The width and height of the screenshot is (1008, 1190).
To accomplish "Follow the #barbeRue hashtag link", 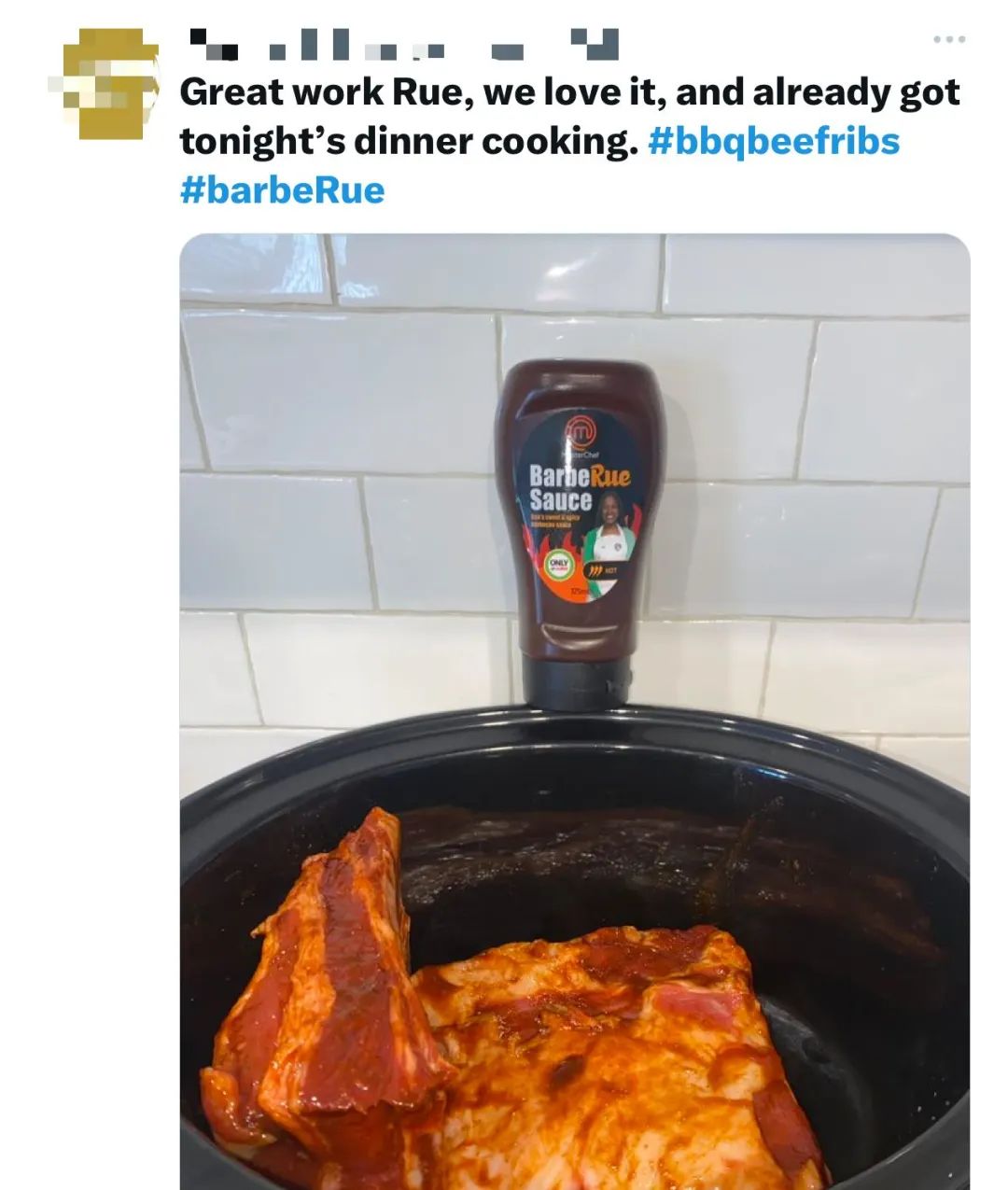I will tap(282, 189).
